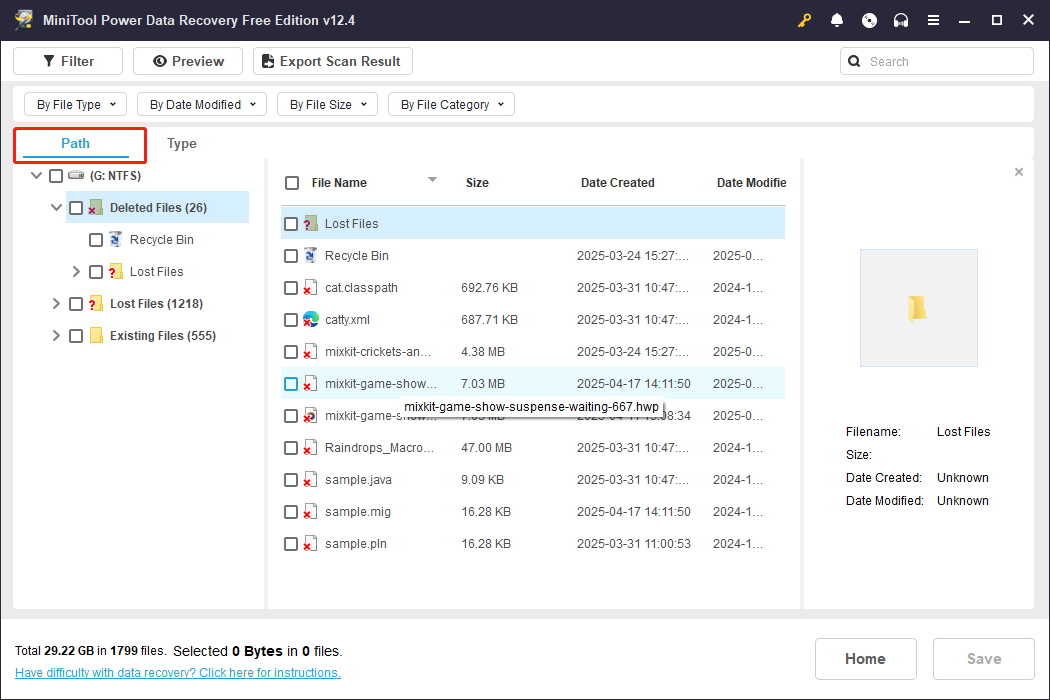Click the Raindrops_Macro file icon

pos(310,447)
